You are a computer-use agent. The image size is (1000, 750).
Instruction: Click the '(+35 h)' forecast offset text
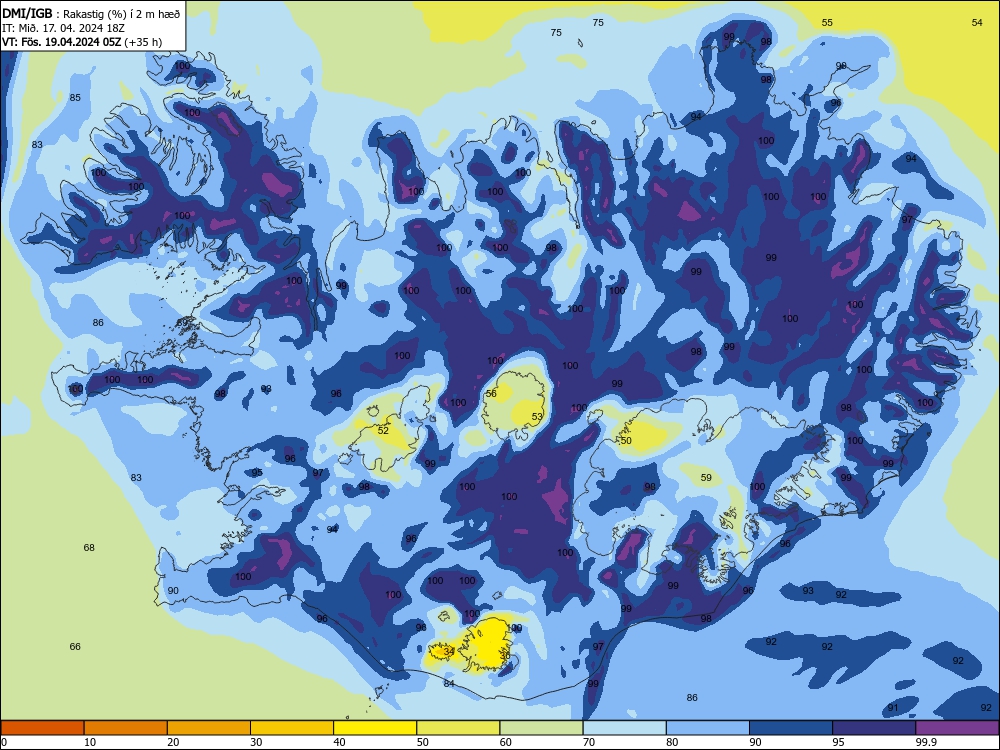[143, 42]
